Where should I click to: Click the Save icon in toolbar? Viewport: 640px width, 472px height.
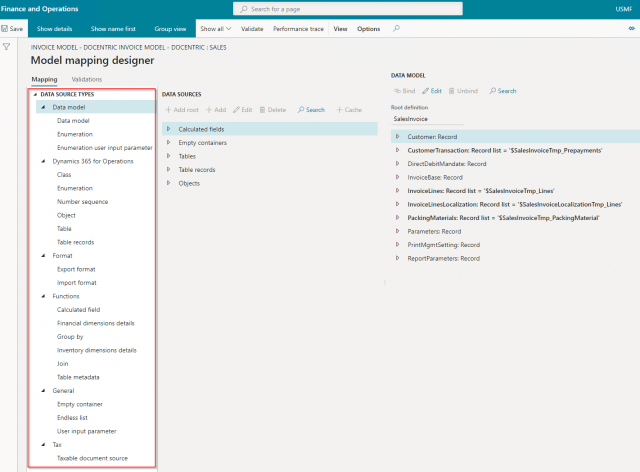[x=4, y=29]
